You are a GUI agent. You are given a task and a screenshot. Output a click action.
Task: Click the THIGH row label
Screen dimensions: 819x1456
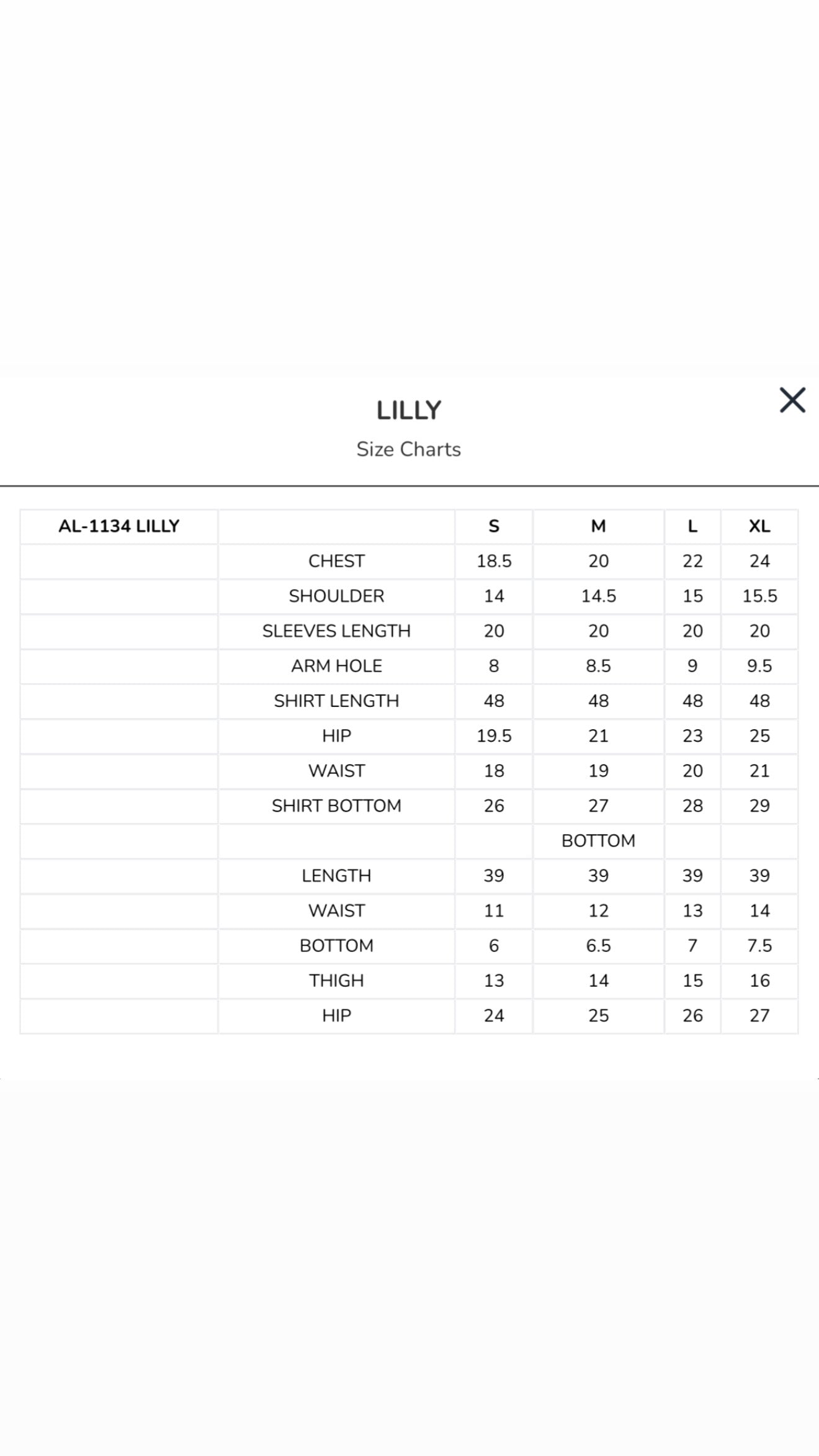(x=336, y=981)
